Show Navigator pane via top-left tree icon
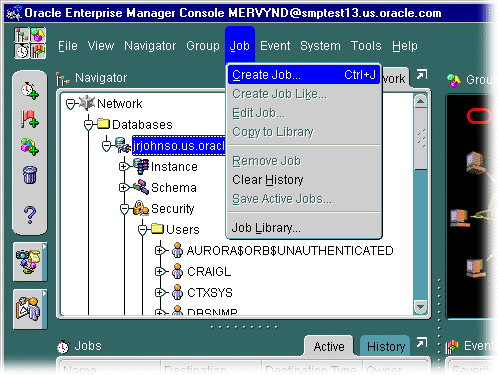498x375 pixels. pyautogui.click(x=22, y=35)
